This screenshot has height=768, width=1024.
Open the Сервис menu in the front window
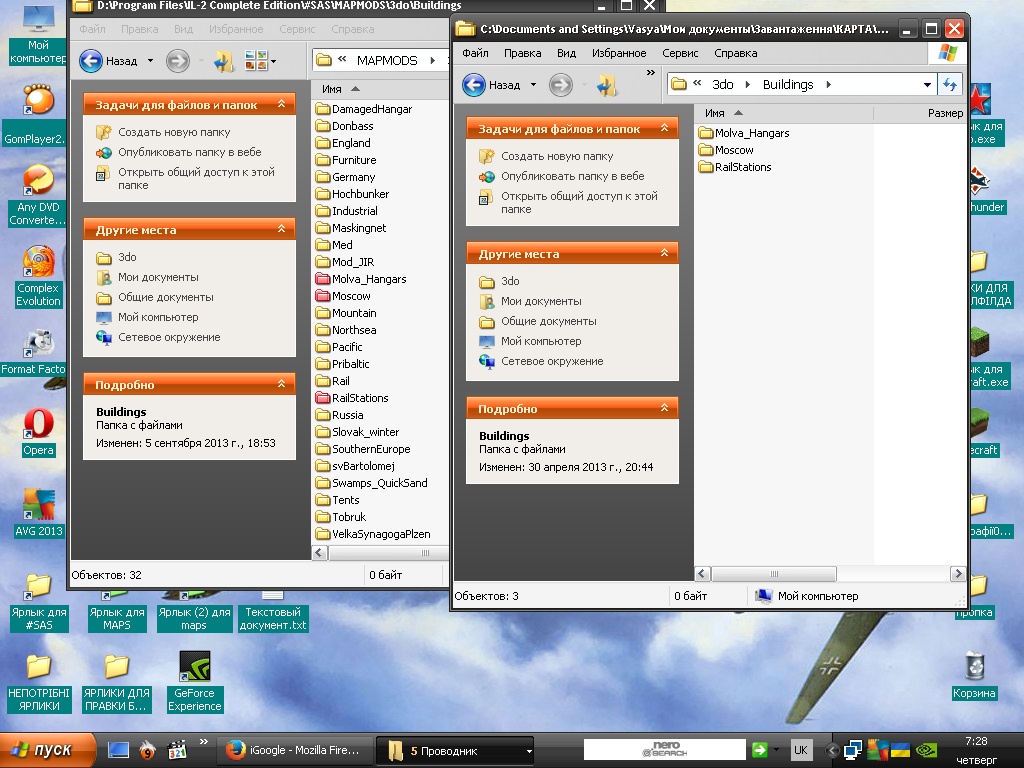(x=680, y=53)
